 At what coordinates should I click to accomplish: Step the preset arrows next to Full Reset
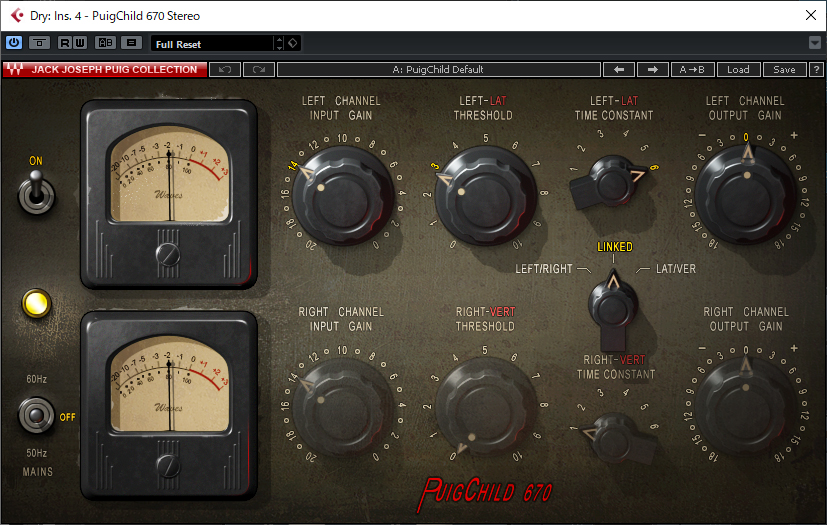coord(279,43)
